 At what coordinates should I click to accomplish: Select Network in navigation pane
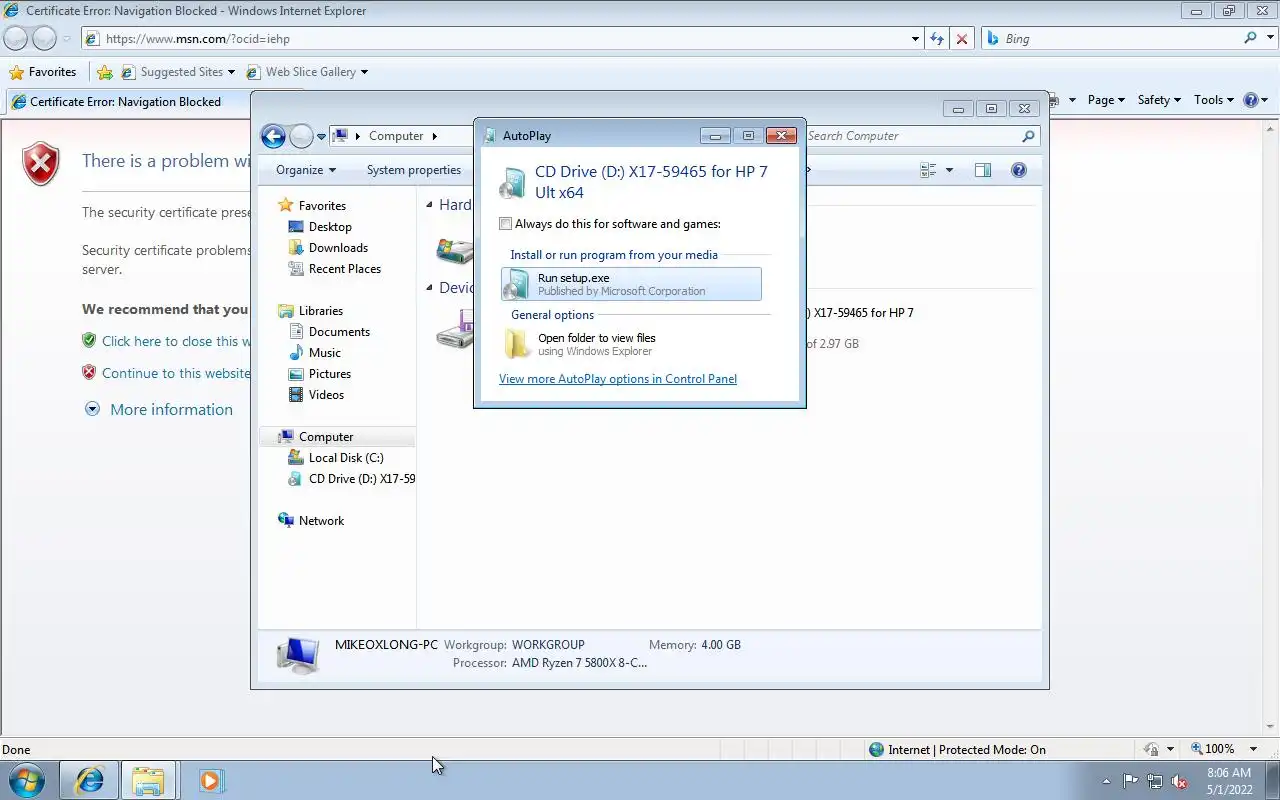(321, 521)
